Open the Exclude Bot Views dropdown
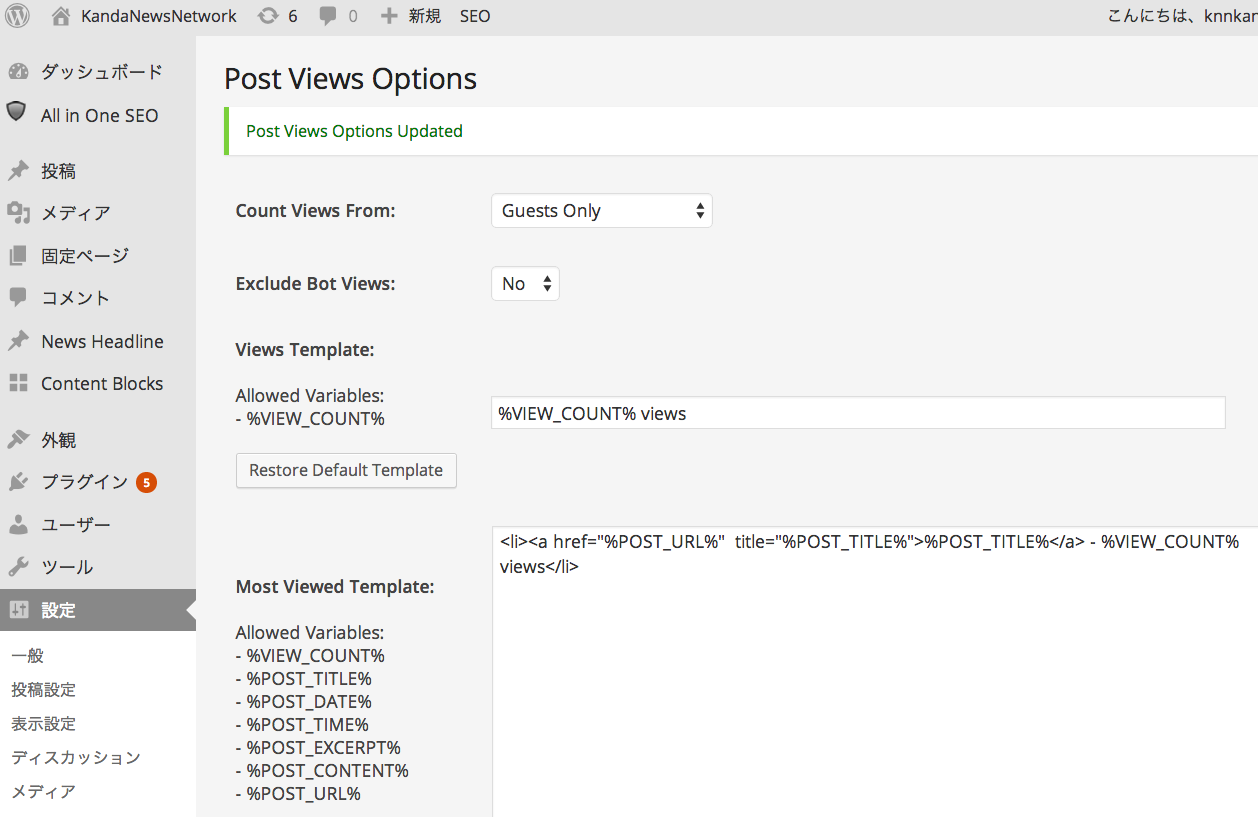 point(525,284)
